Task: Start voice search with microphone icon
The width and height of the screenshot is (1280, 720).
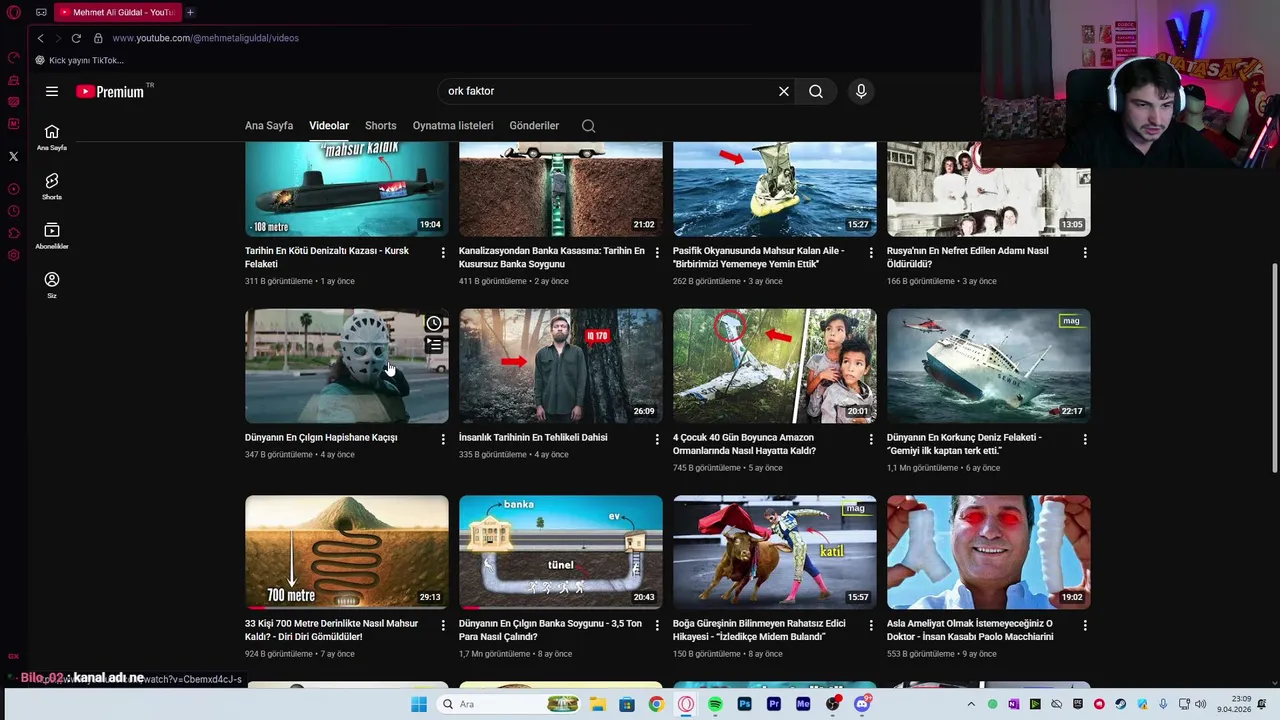Action: [861, 91]
